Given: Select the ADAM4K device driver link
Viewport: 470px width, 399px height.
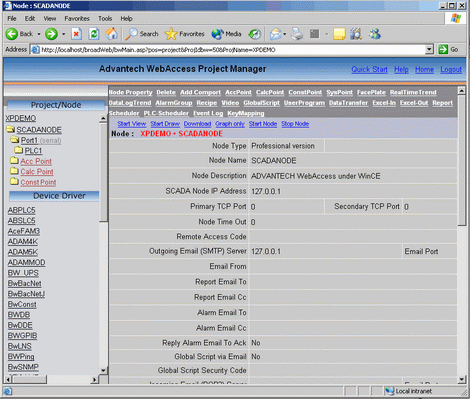Looking at the screenshot, I should [23, 241].
